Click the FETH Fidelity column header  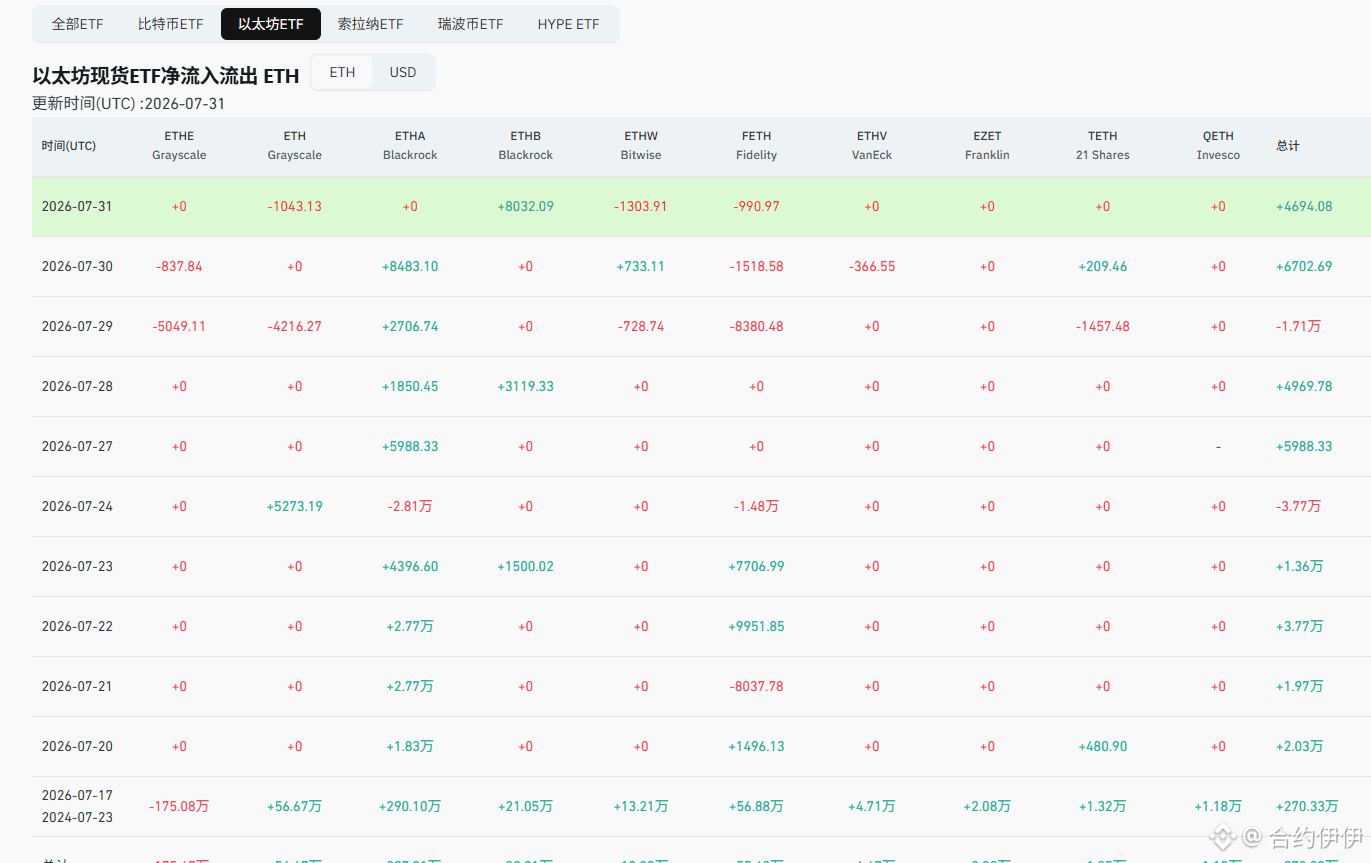756,146
